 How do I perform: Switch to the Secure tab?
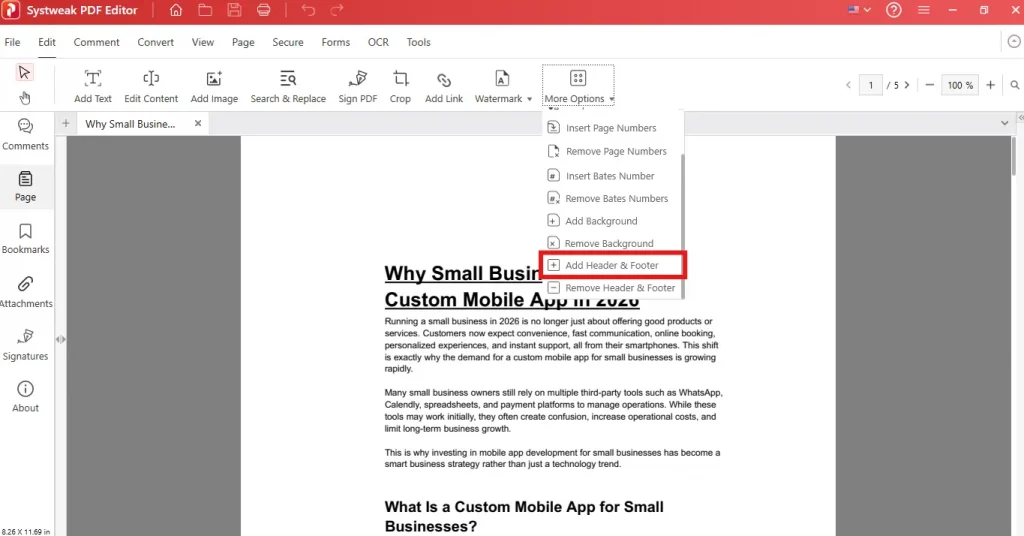[x=288, y=42]
